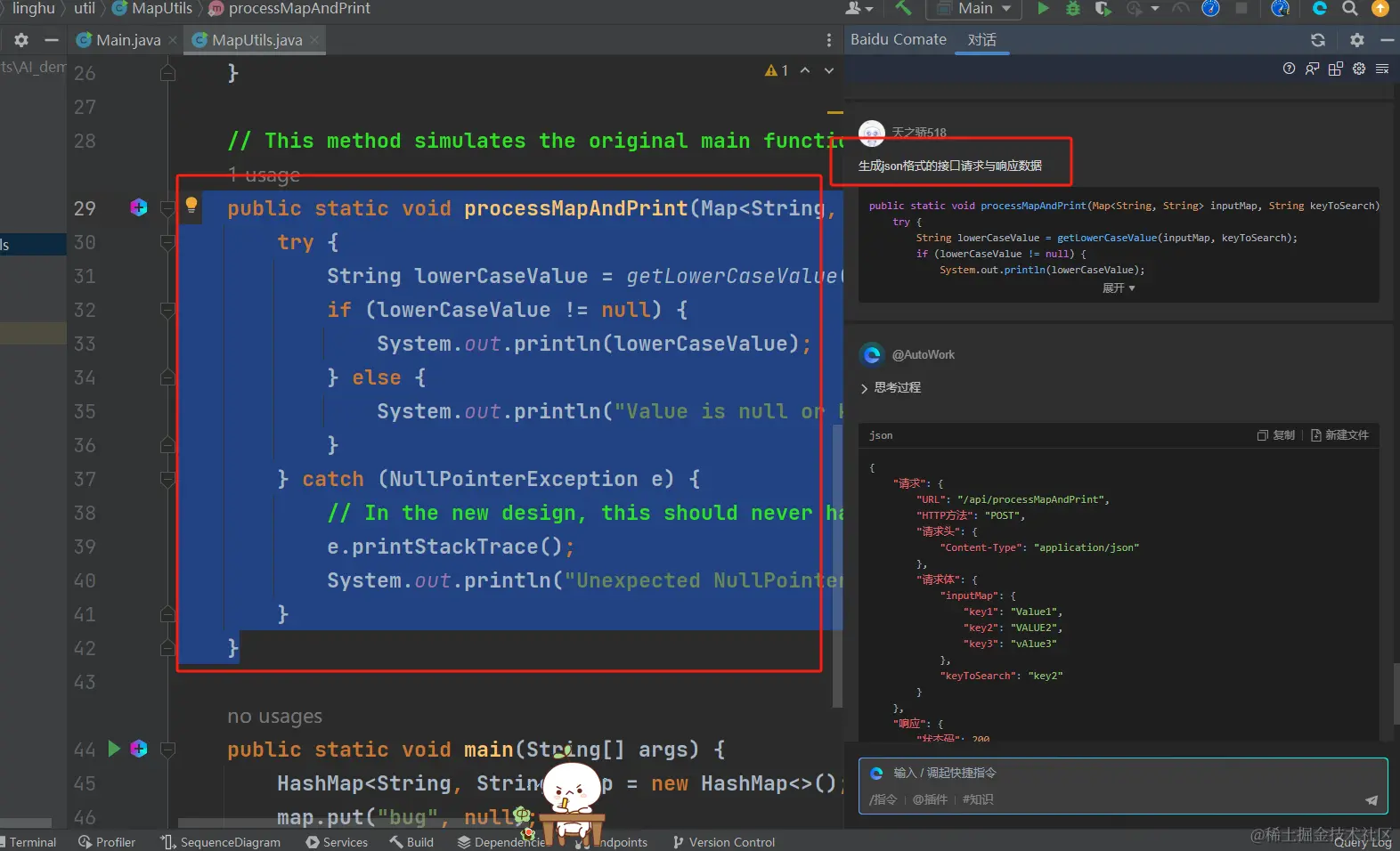Select the 对话 tab in Baidu Comate

[981, 40]
